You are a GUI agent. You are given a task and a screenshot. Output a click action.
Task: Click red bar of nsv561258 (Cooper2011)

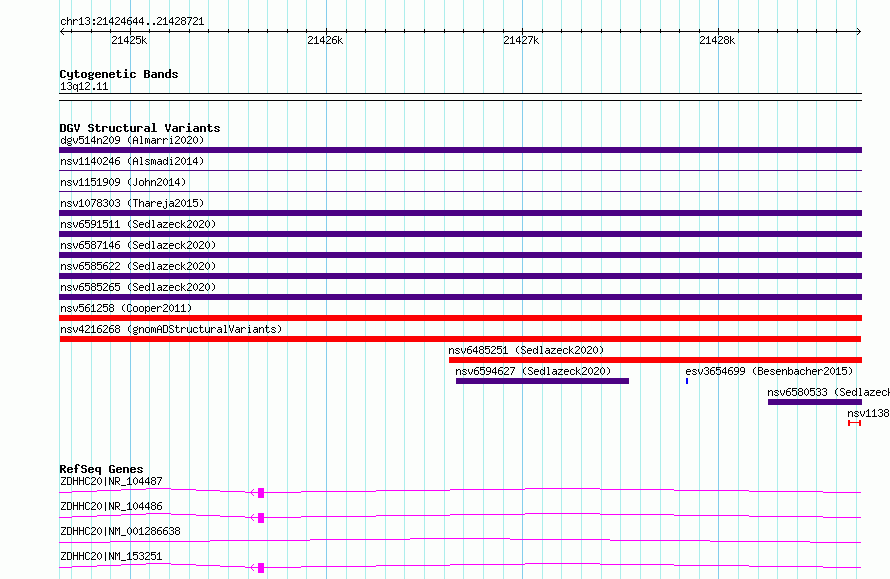460,318
